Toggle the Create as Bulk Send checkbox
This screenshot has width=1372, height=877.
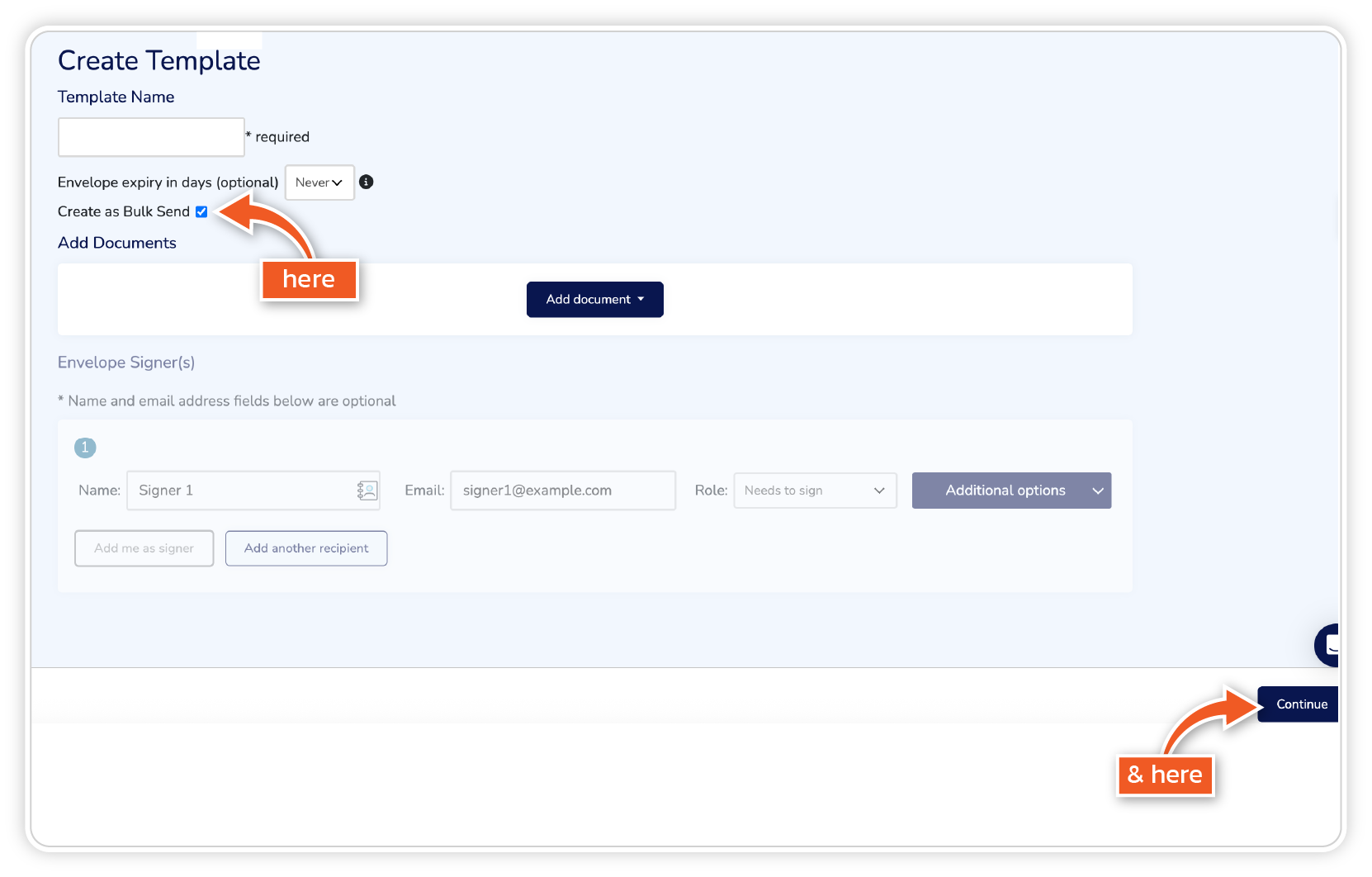(201, 211)
